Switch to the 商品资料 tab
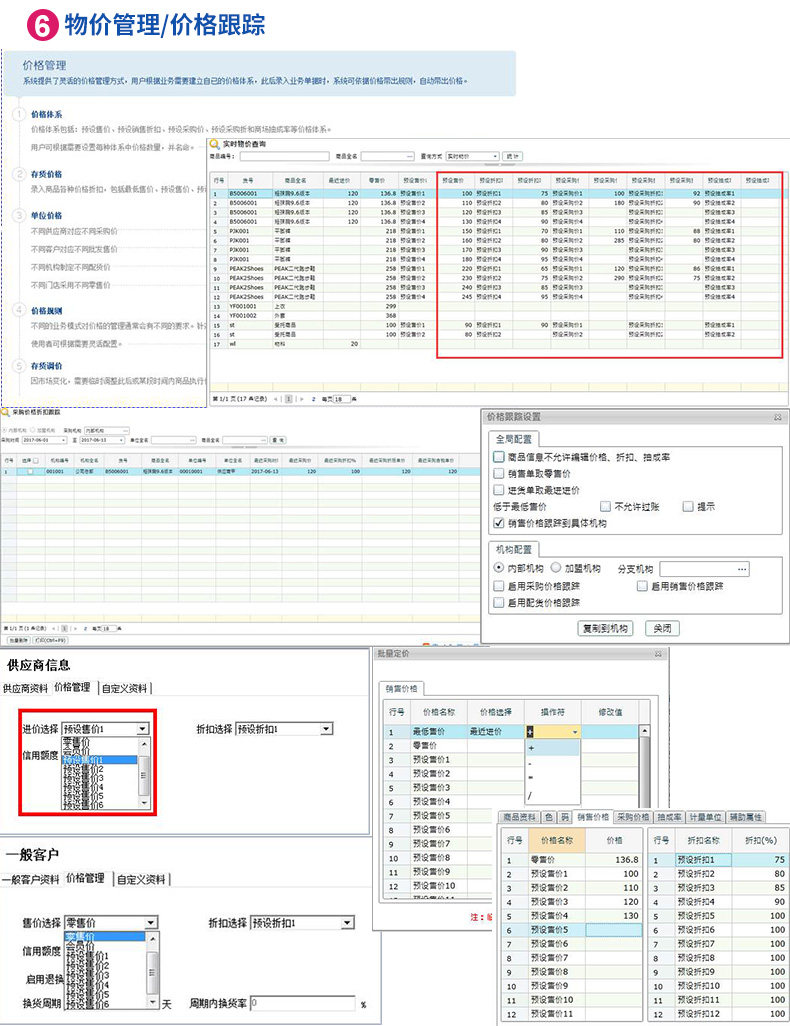The width and height of the screenshot is (790, 1026). coord(520,817)
